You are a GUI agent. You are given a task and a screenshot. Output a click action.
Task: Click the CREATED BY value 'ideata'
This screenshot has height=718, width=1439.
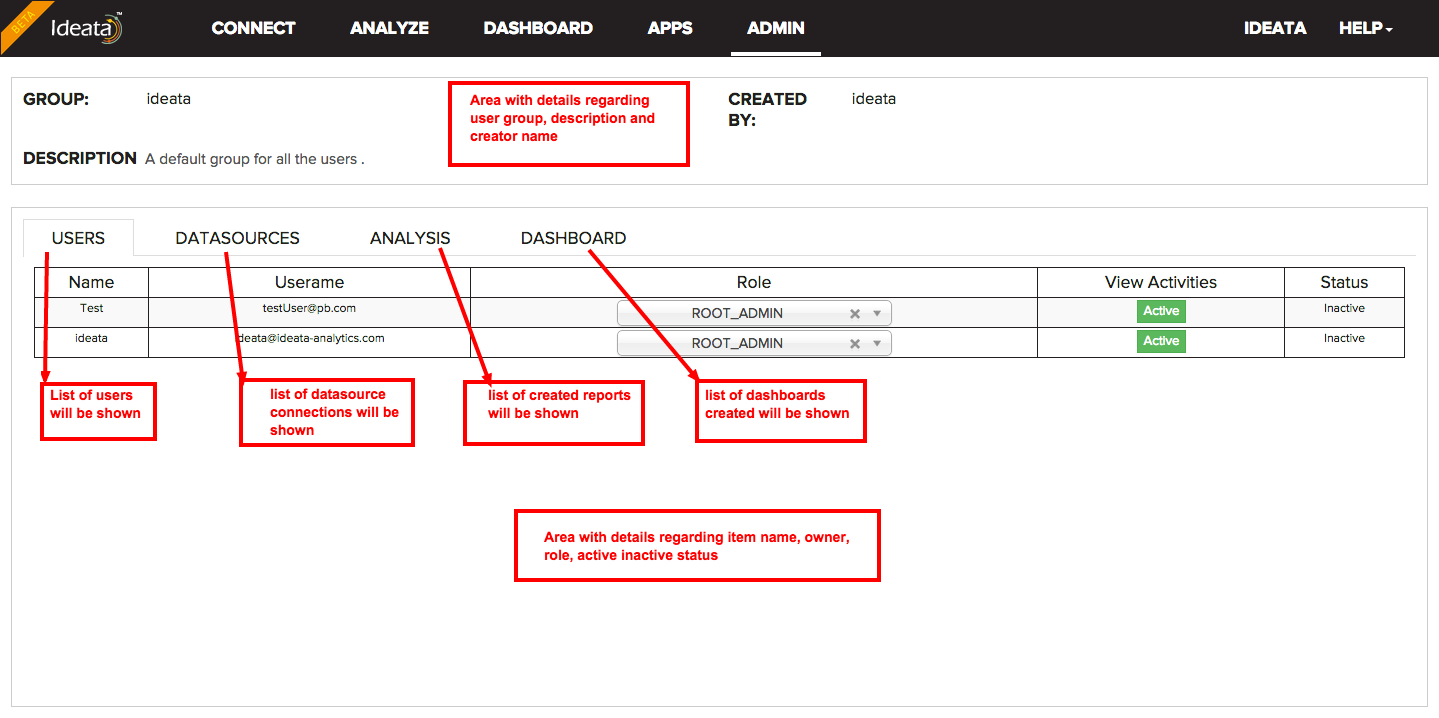874,99
